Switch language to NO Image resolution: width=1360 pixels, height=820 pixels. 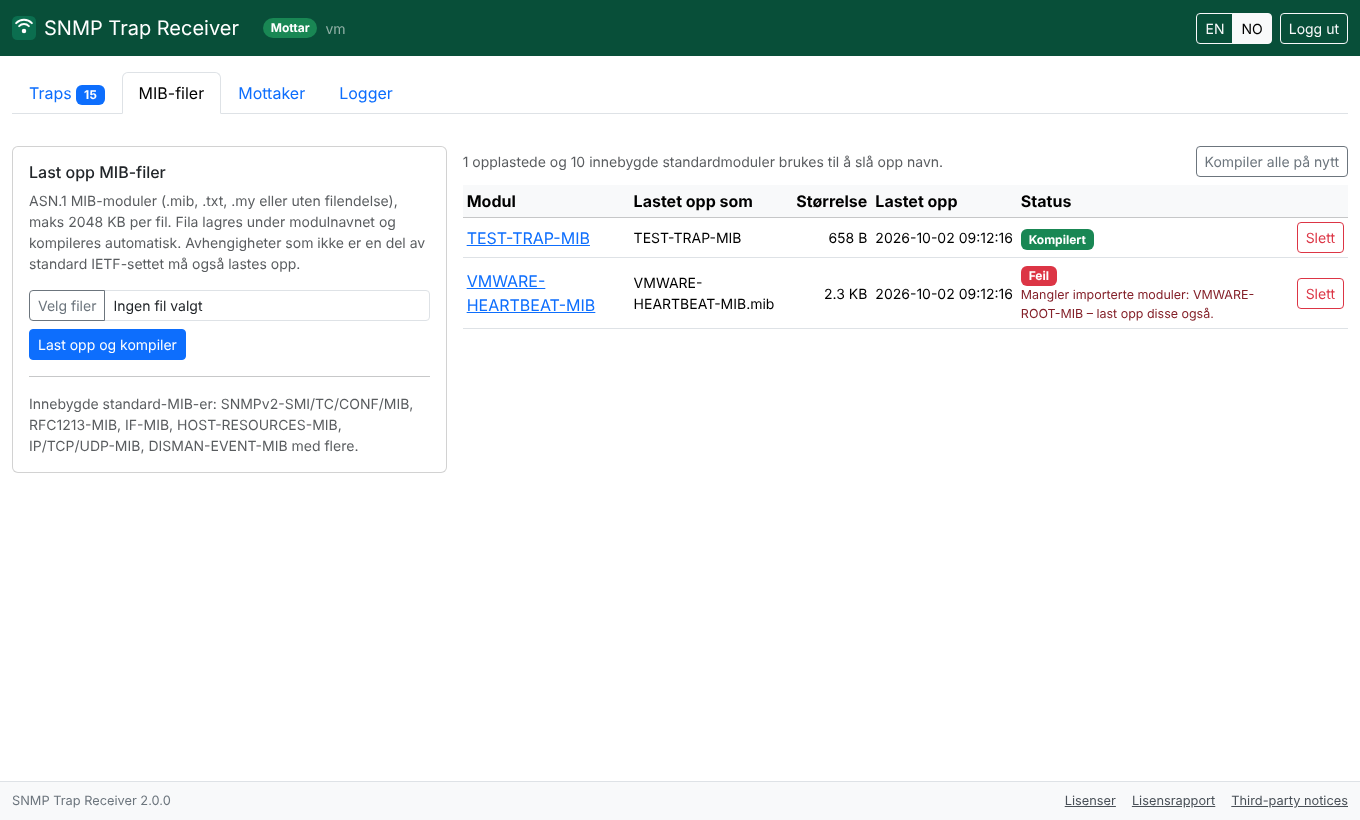pos(1252,29)
